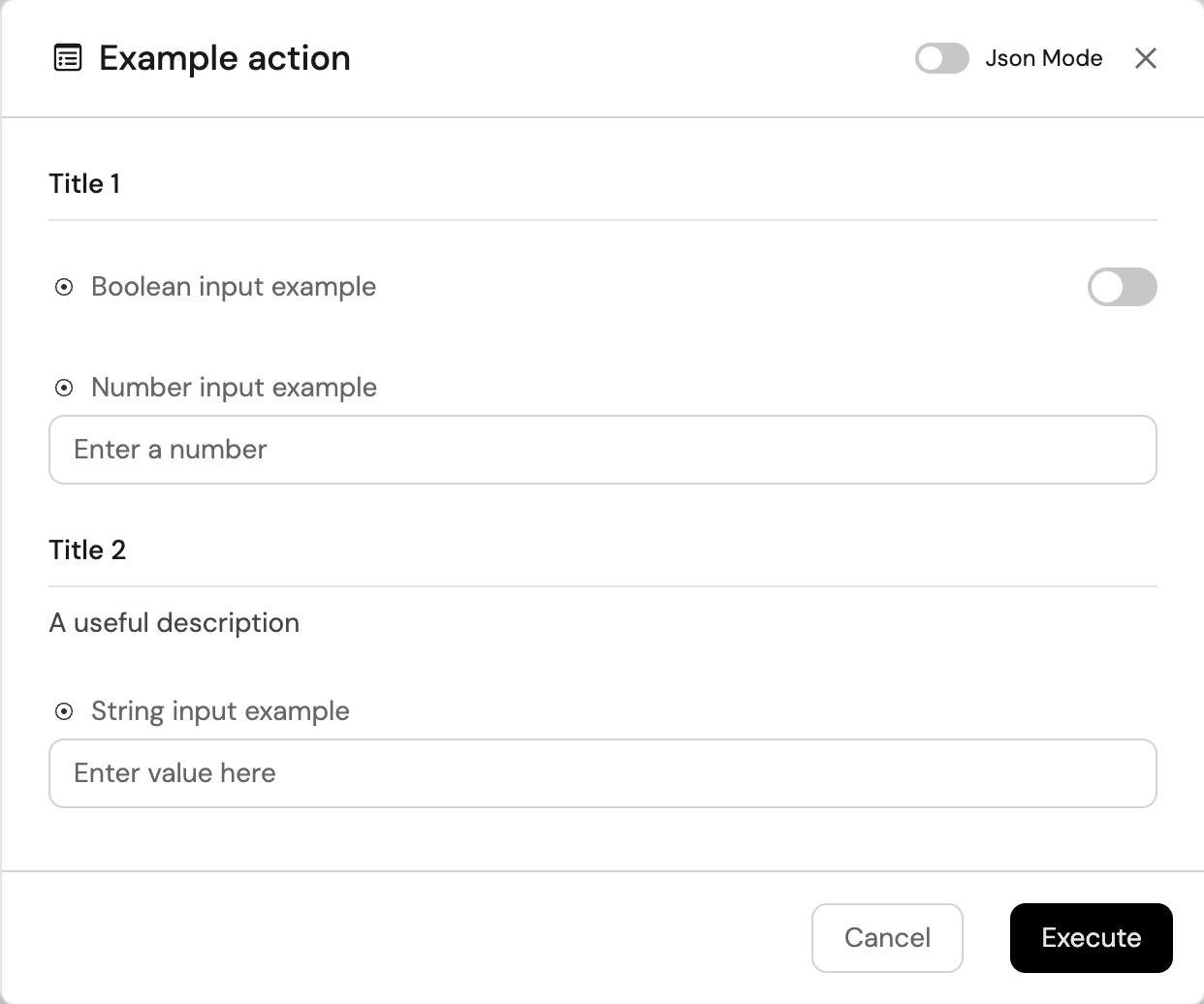Viewport: 1204px width, 1004px height.
Task: Focus the Enter value here field
Action: point(602,773)
